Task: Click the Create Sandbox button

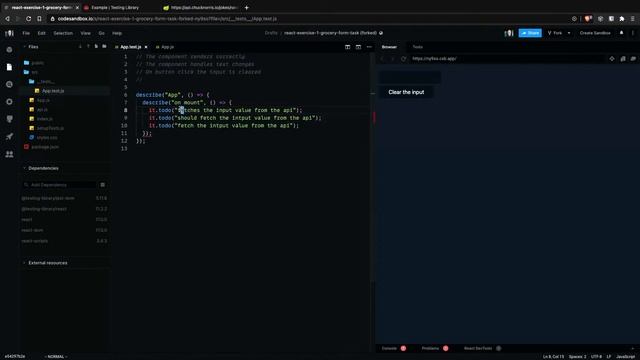Action: 595,33
